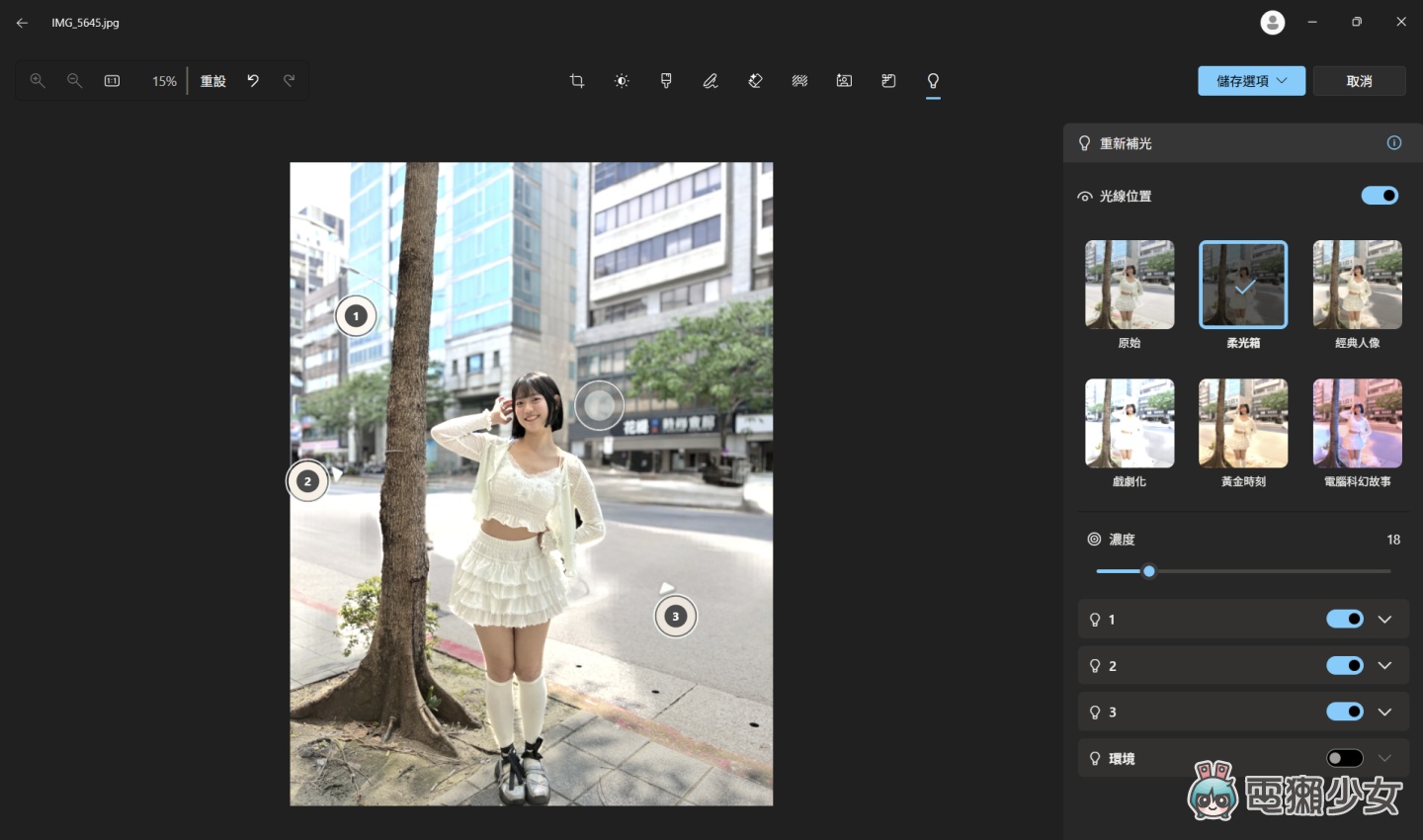Click light marker 3 on the photo
This screenshot has height=840, width=1423.
click(676, 617)
